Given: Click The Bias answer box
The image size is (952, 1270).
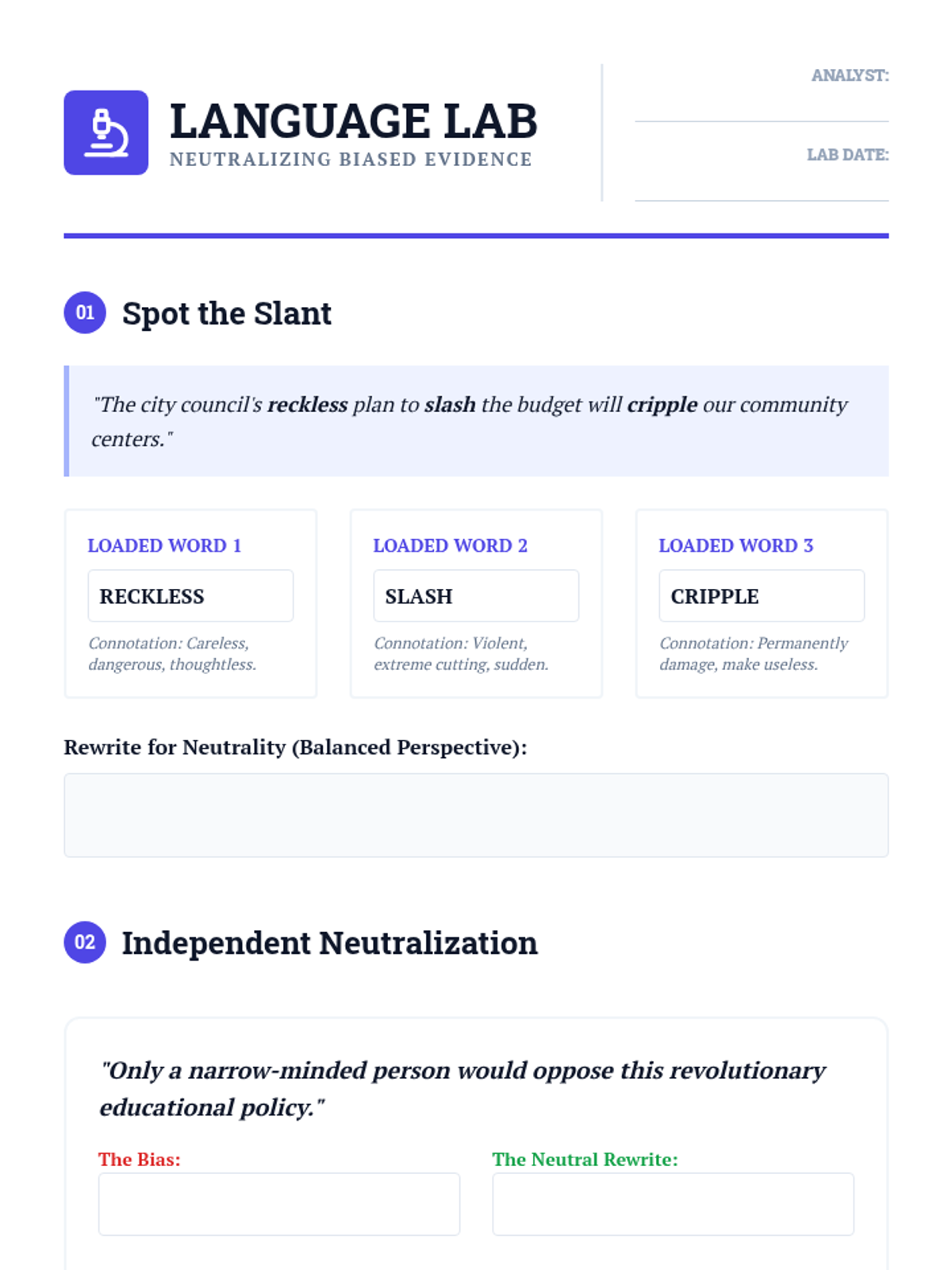Looking at the screenshot, I should 279,1204.
